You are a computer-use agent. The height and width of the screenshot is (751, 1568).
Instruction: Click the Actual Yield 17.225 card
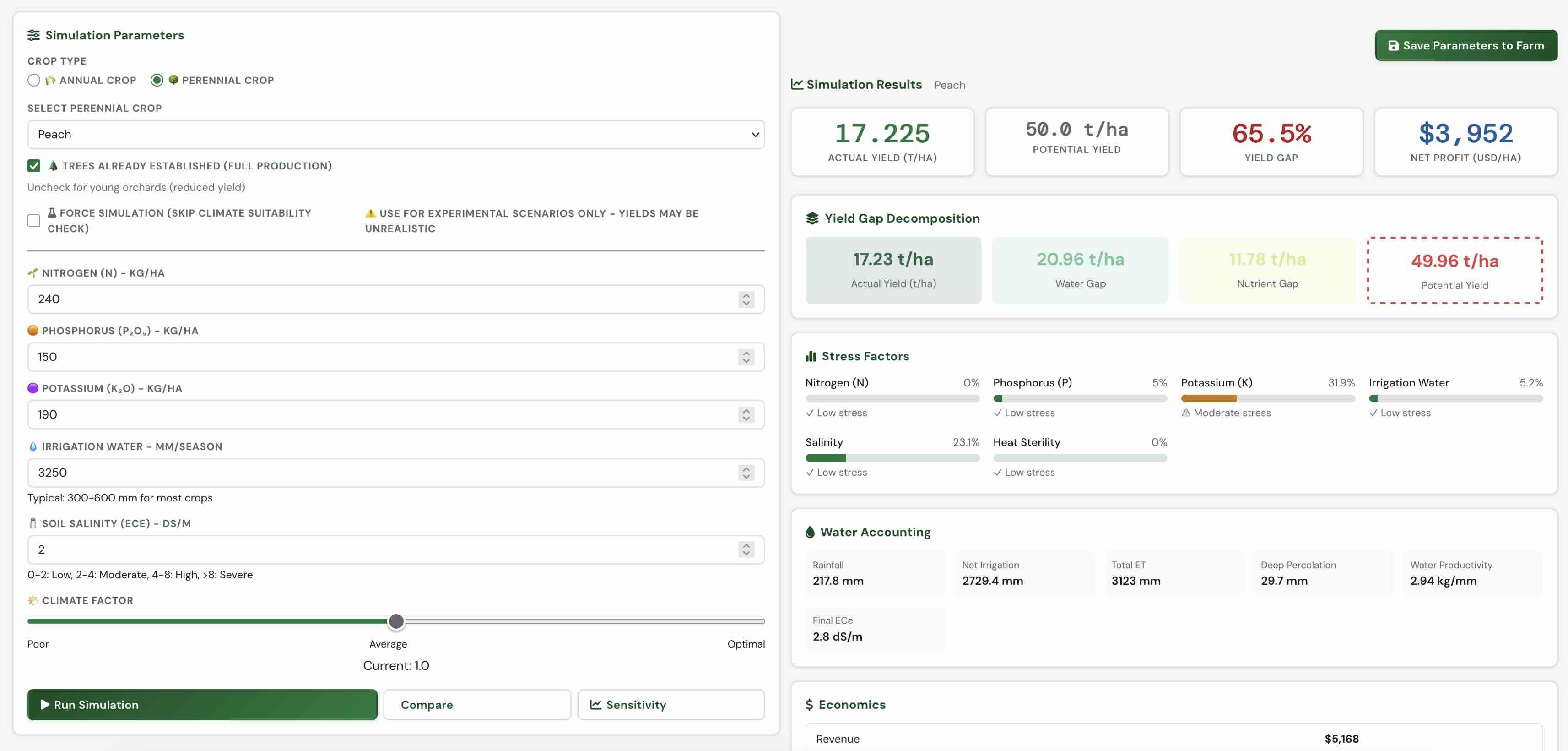pyautogui.click(x=882, y=142)
